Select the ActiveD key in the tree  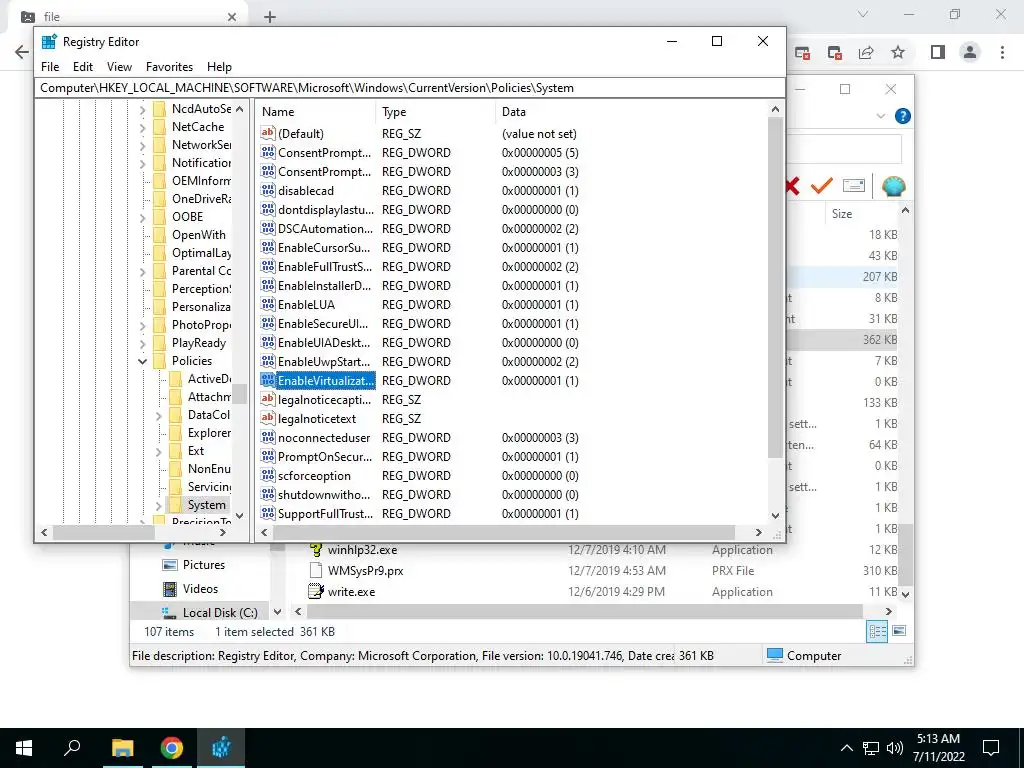209,379
